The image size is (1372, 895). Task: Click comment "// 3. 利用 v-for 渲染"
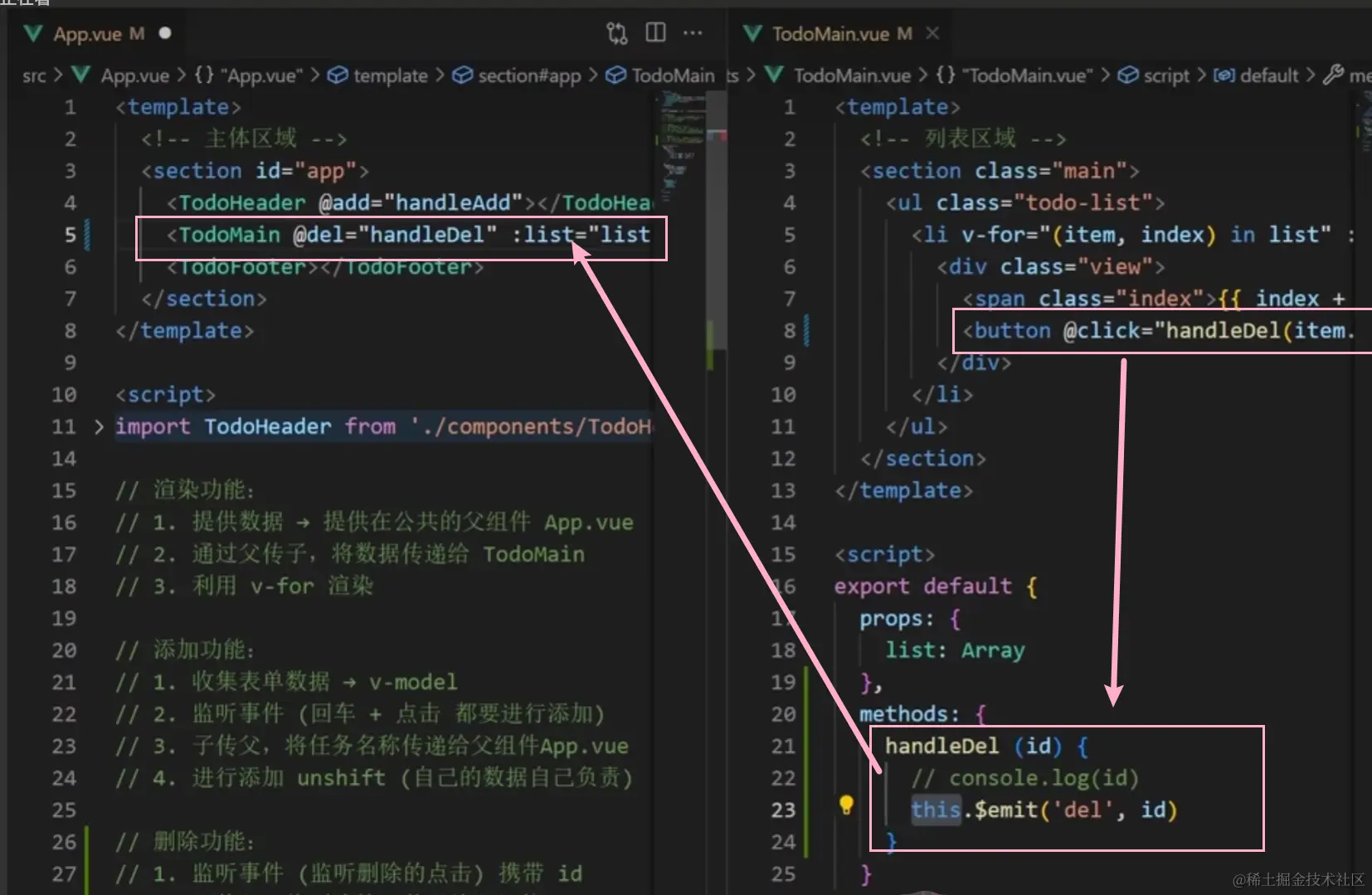tap(245, 586)
